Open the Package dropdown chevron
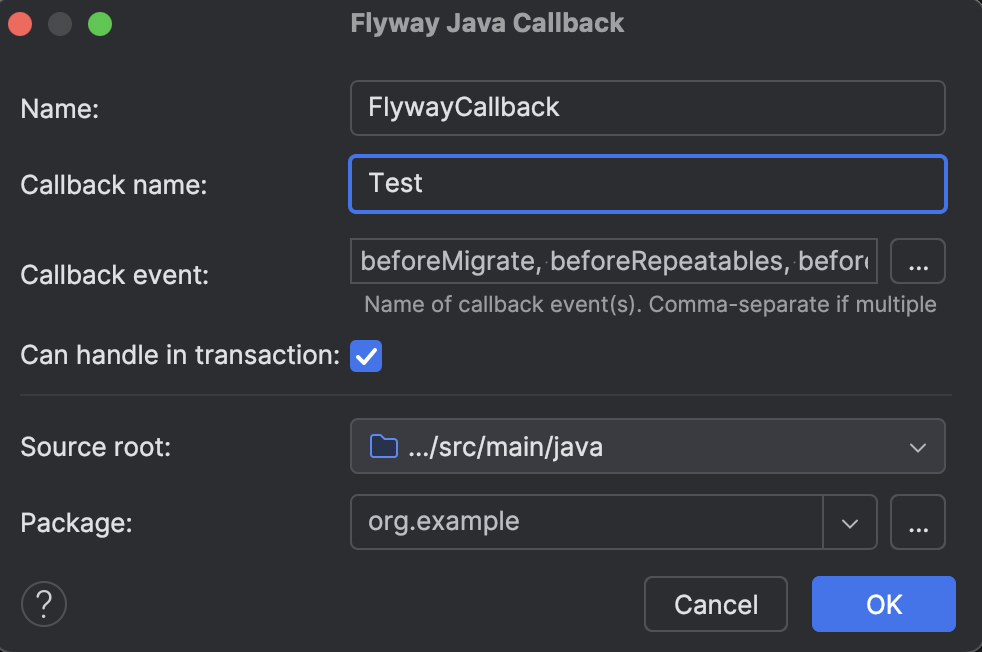Viewport: 982px width, 652px height. coord(852,521)
